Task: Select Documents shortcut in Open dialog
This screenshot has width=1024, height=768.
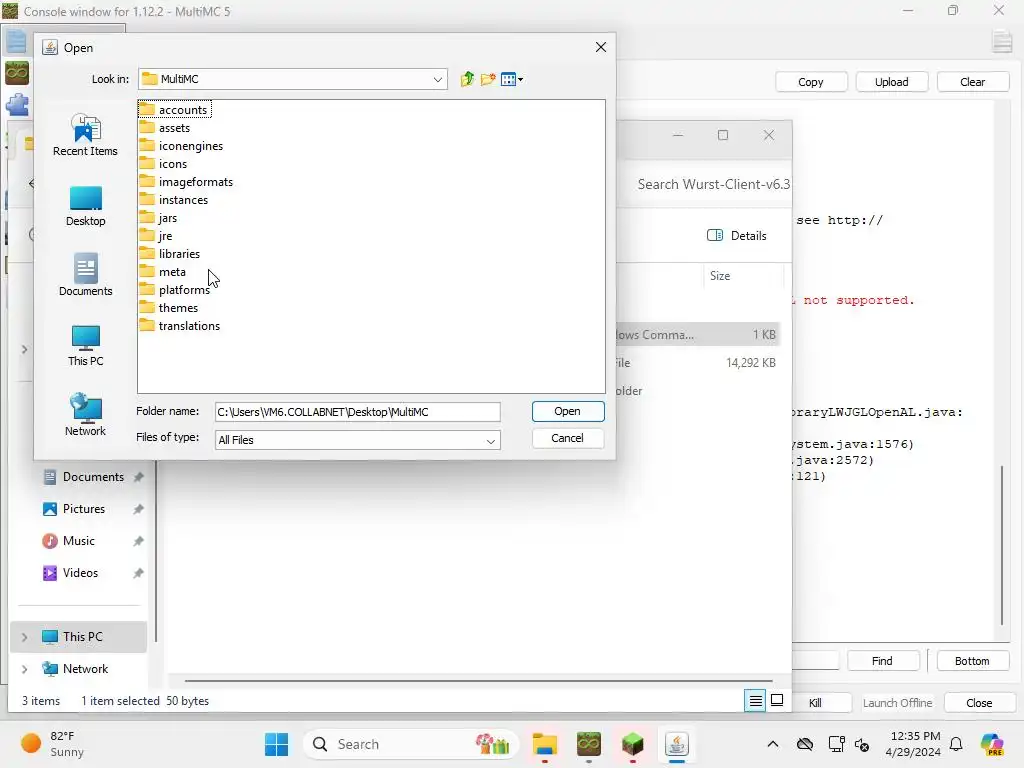Action: (86, 276)
